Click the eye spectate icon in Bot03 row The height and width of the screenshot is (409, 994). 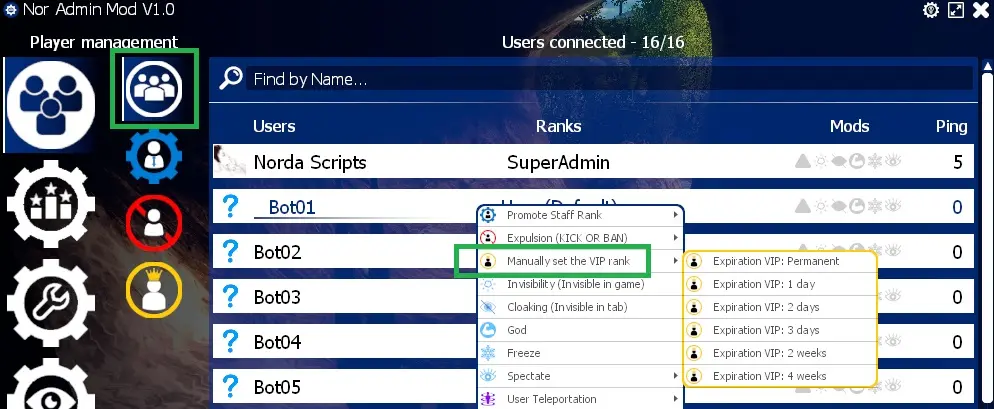pos(893,295)
